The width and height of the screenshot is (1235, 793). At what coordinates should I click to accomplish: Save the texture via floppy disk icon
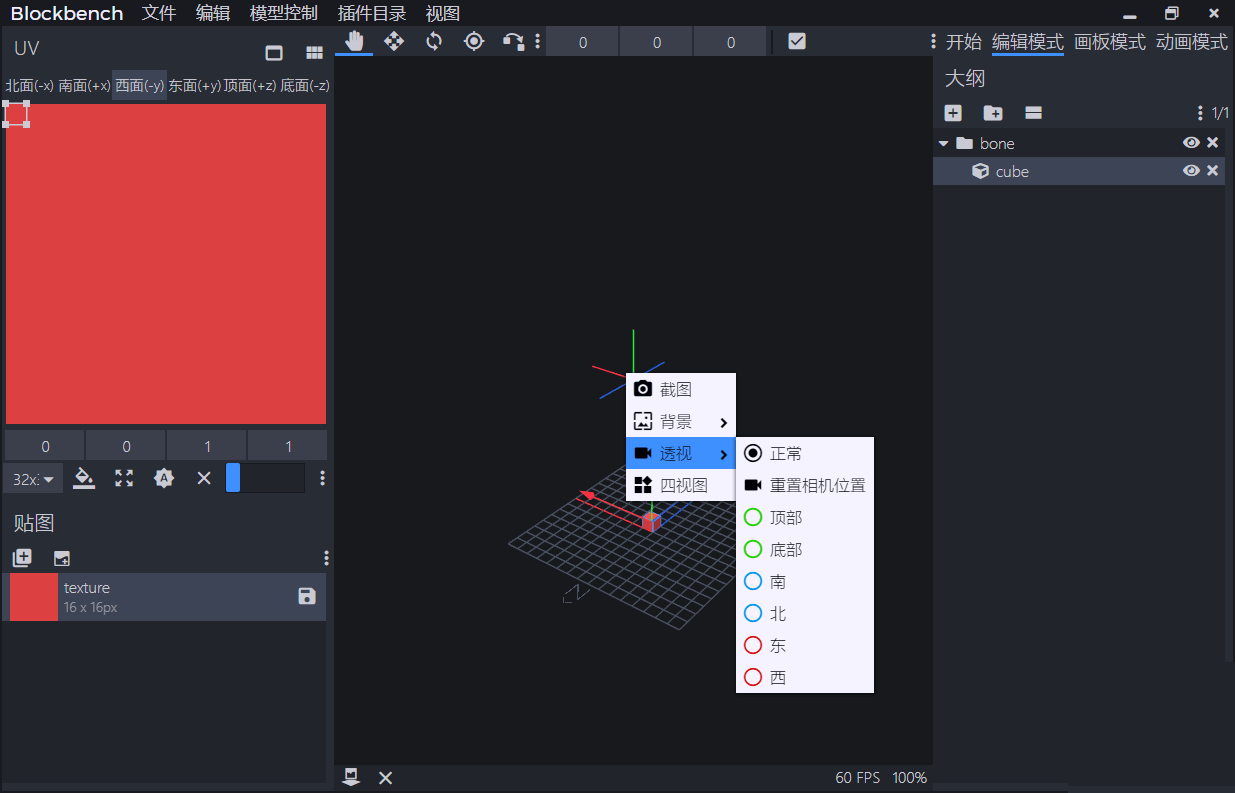(307, 596)
